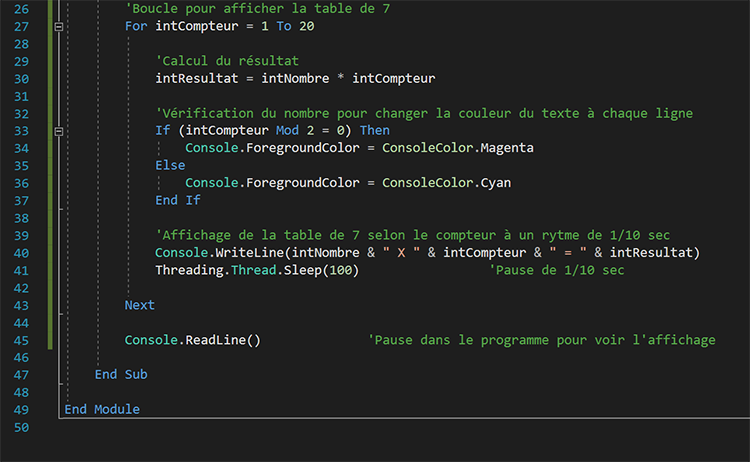Image resolution: width=750 pixels, height=462 pixels.
Task: Click the 'Mod' operator on line 33
Action: [287, 131]
